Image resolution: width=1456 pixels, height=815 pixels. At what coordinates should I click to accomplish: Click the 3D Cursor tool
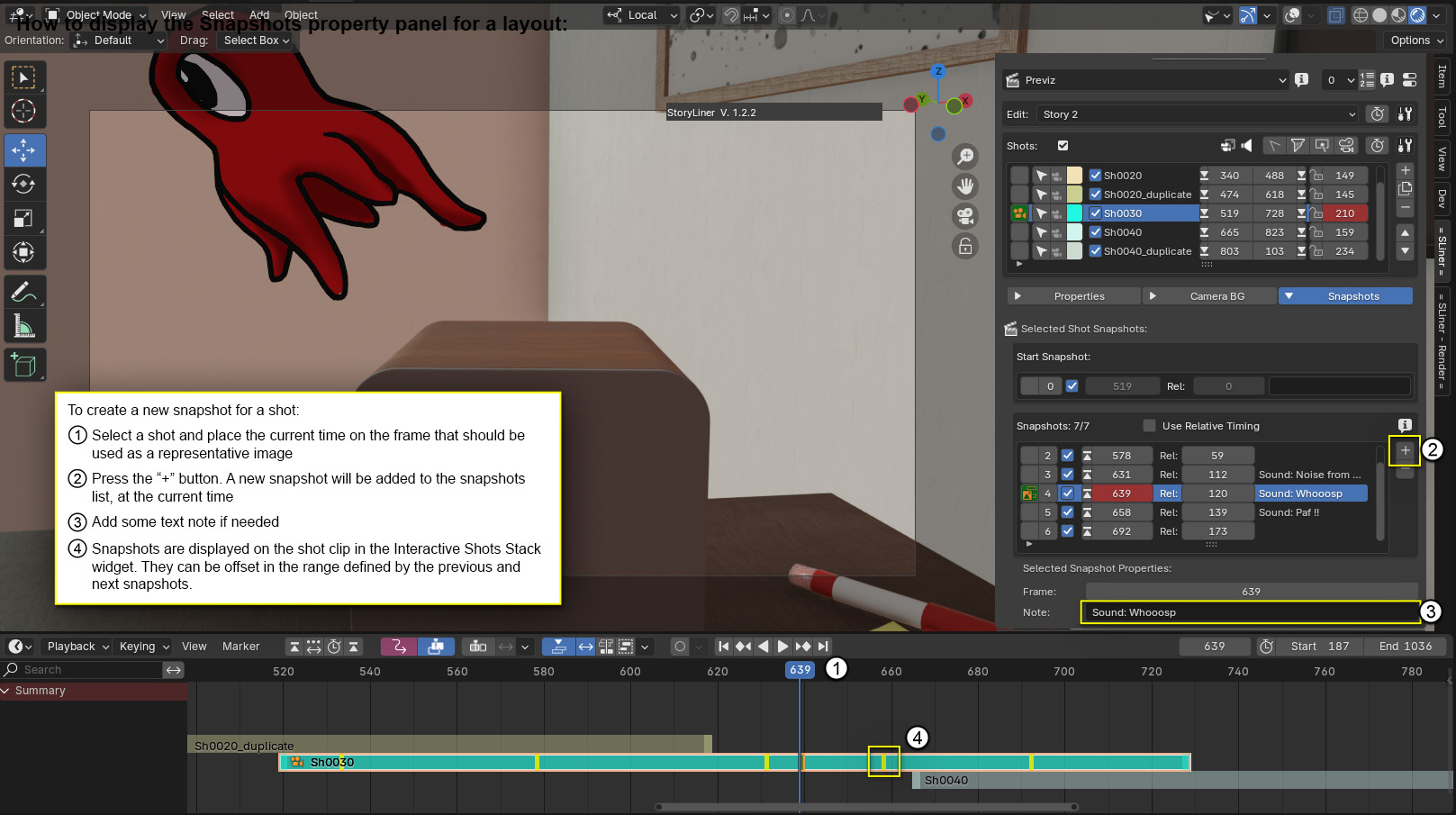[x=24, y=112]
